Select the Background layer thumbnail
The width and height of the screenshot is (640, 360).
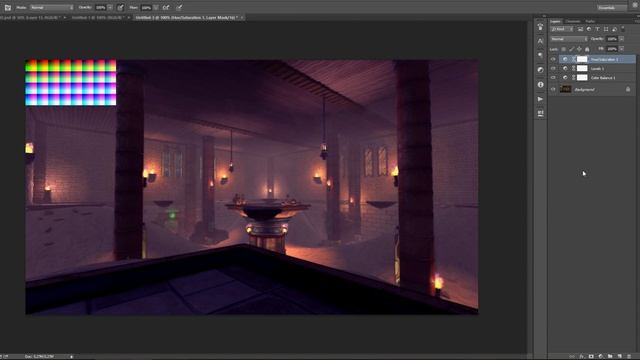coord(565,89)
